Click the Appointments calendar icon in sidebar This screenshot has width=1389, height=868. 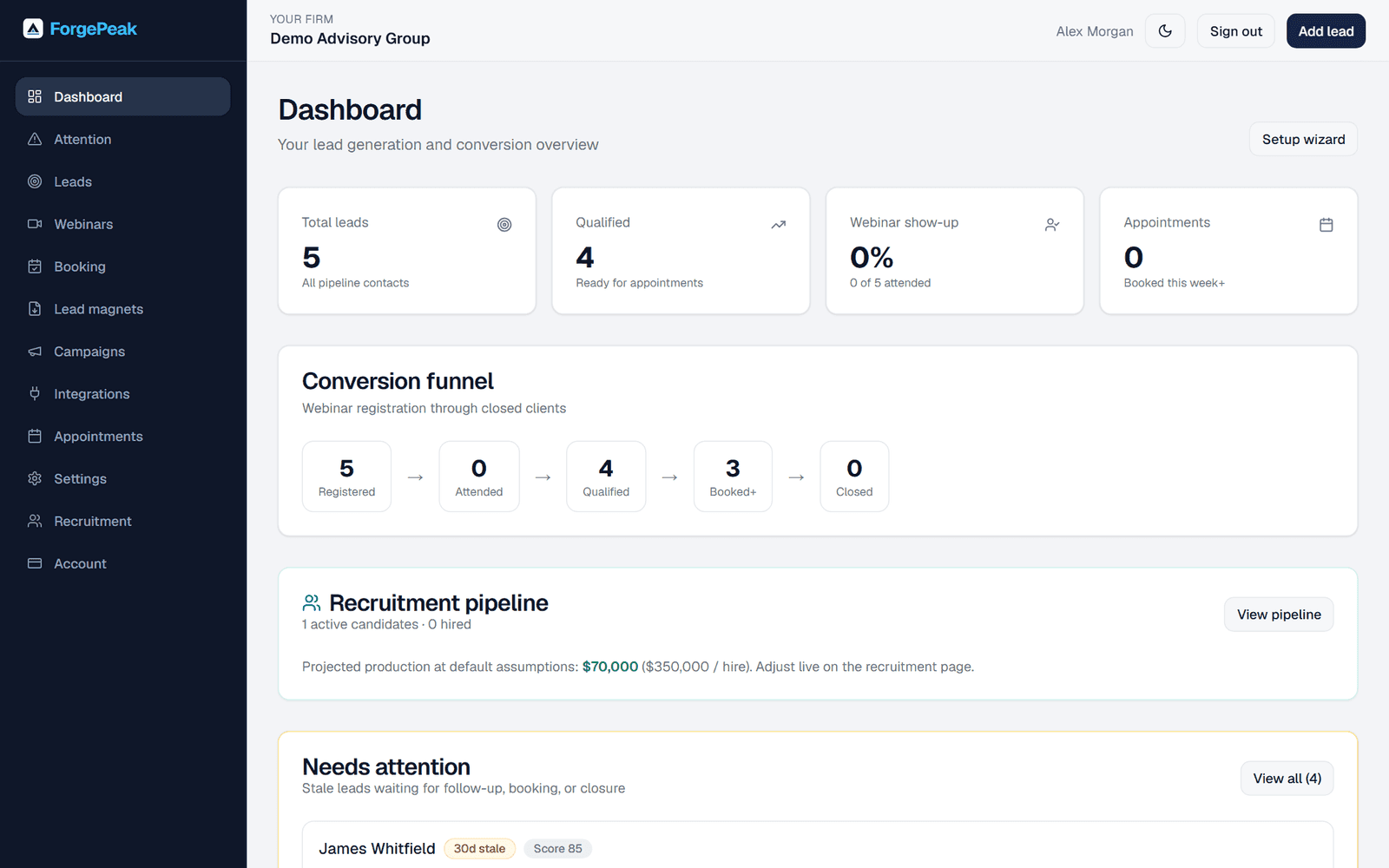35,436
